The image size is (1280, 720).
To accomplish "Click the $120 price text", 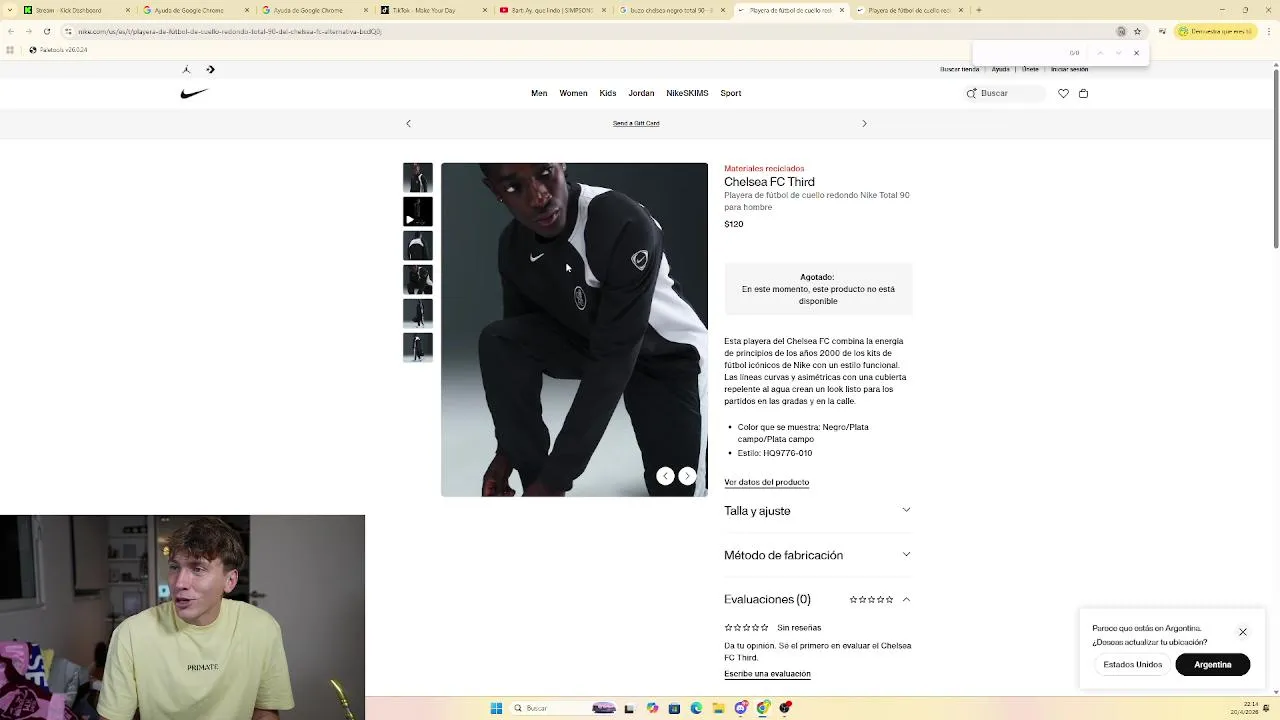I will 734,224.
